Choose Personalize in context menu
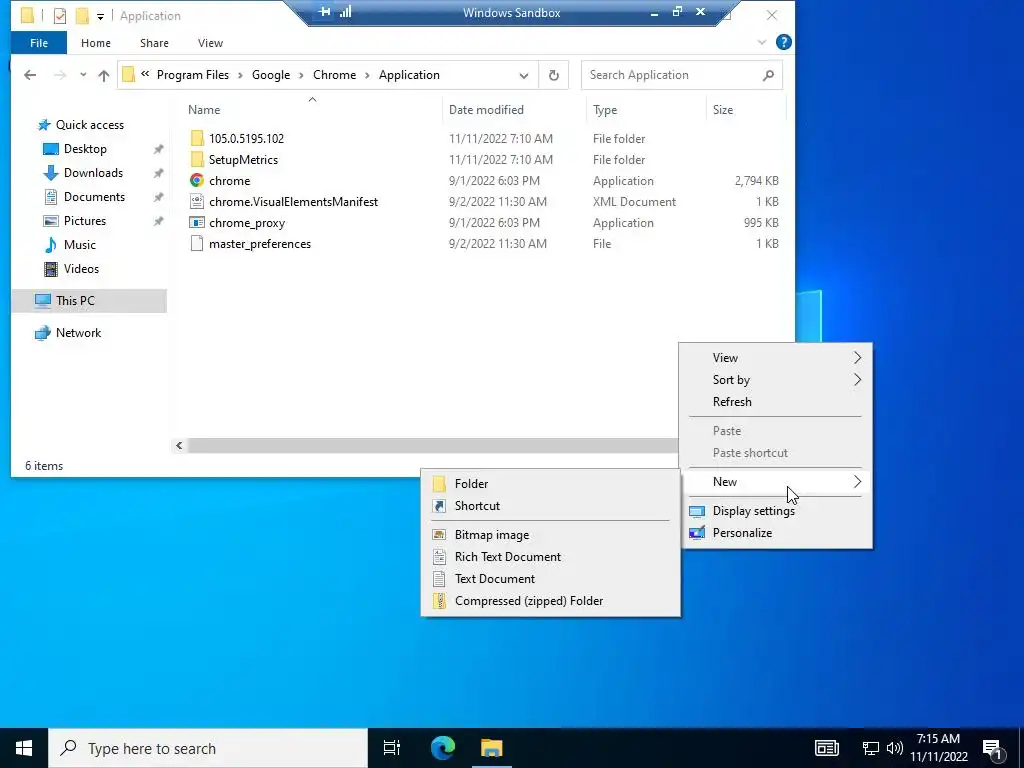This screenshot has width=1024, height=768. pyautogui.click(x=776, y=533)
